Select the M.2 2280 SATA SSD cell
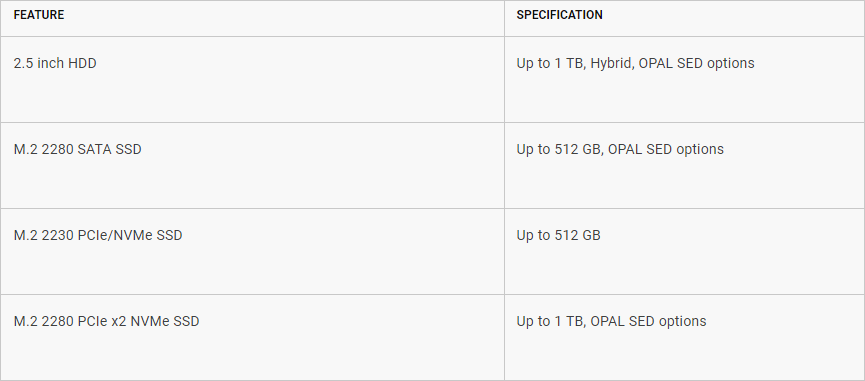The height and width of the screenshot is (381, 865). [x=252, y=165]
